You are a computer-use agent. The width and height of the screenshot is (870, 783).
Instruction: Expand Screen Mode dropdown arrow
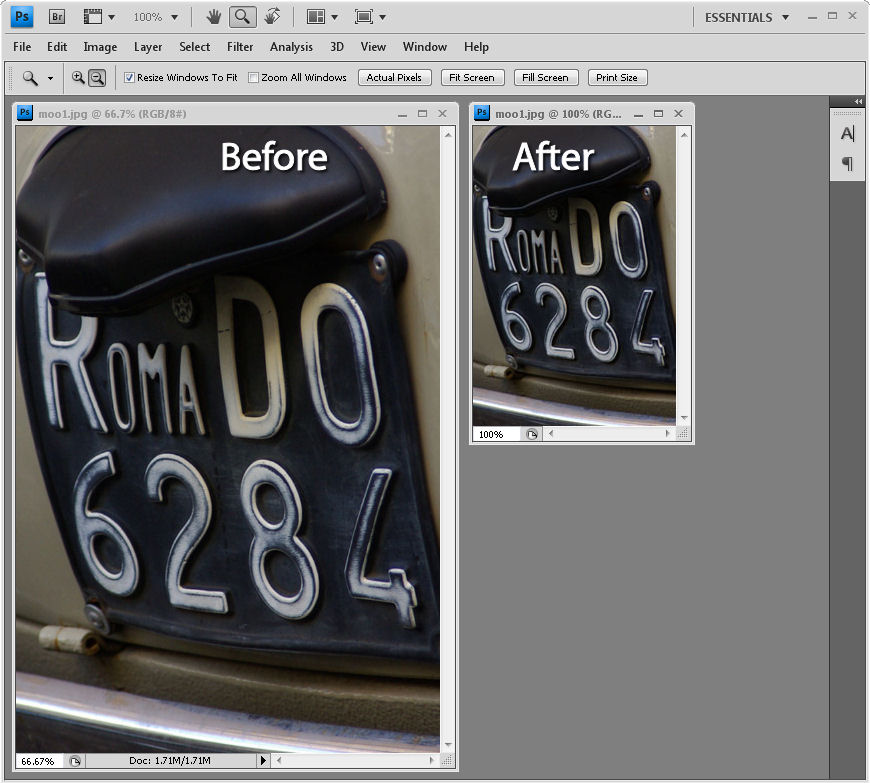point(382,17)
